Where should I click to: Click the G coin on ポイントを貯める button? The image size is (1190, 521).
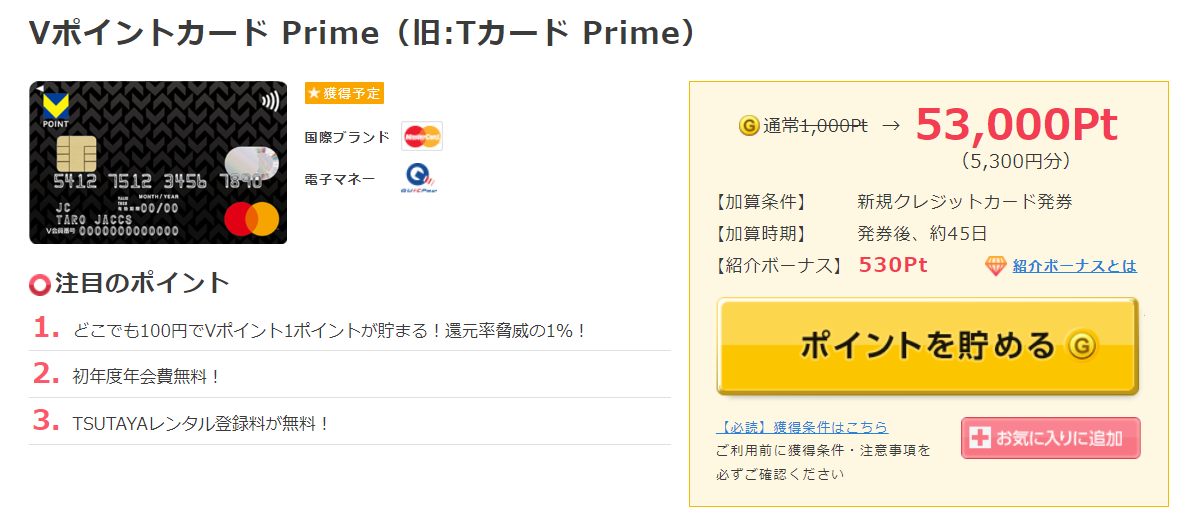[1081, 346]
